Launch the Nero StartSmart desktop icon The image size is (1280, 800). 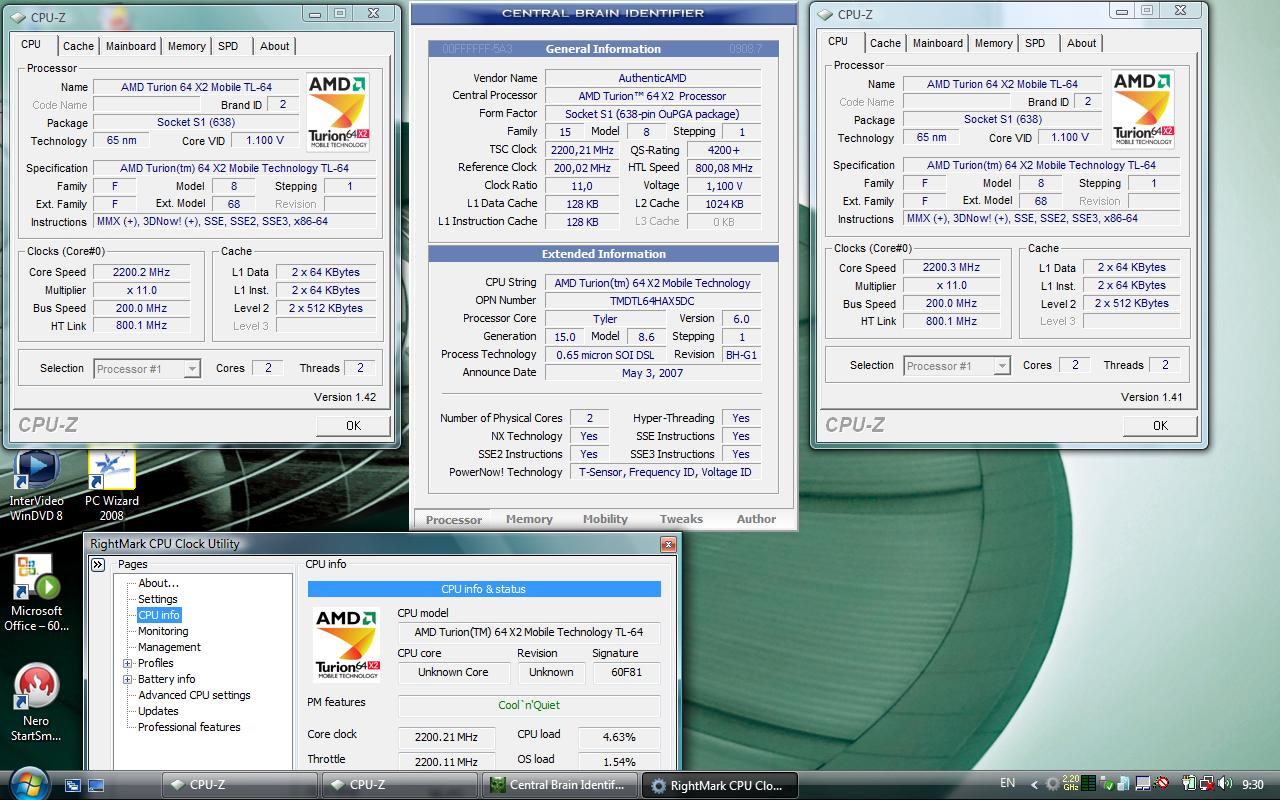pos(36,702)
